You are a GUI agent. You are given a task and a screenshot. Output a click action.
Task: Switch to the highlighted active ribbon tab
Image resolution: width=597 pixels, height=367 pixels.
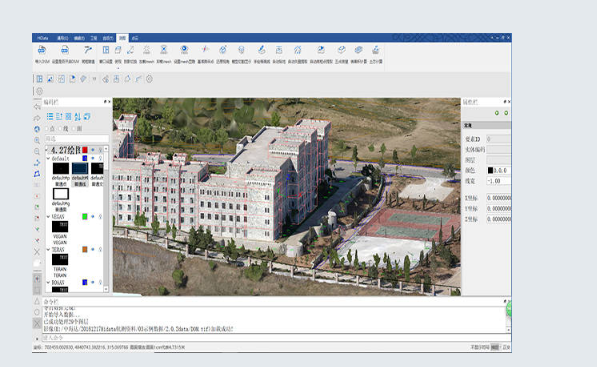[x=122, y=38]
